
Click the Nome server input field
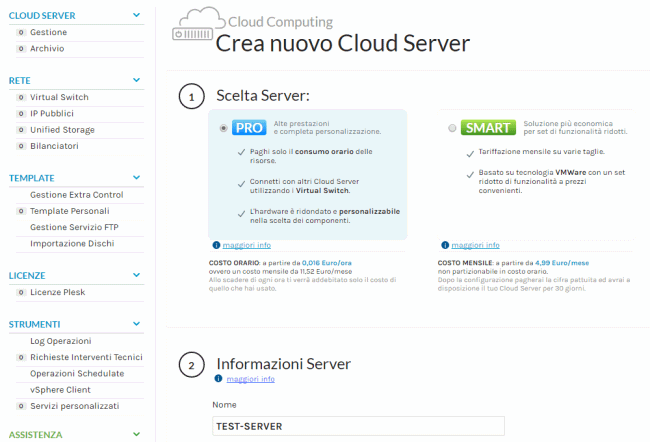pyautogui.click(x=359, y=427)
